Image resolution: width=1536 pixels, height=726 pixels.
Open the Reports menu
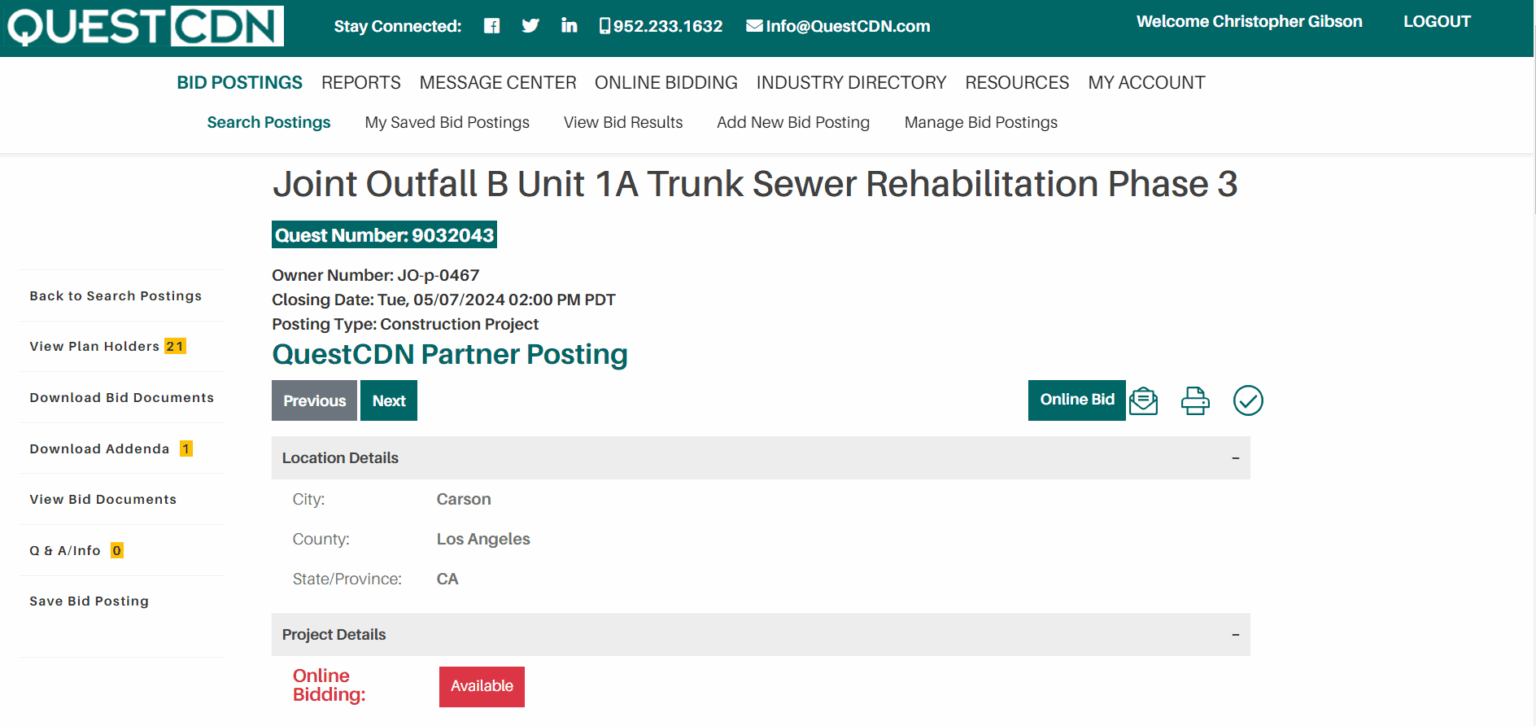pyautogui.click(x=361, y=83)
